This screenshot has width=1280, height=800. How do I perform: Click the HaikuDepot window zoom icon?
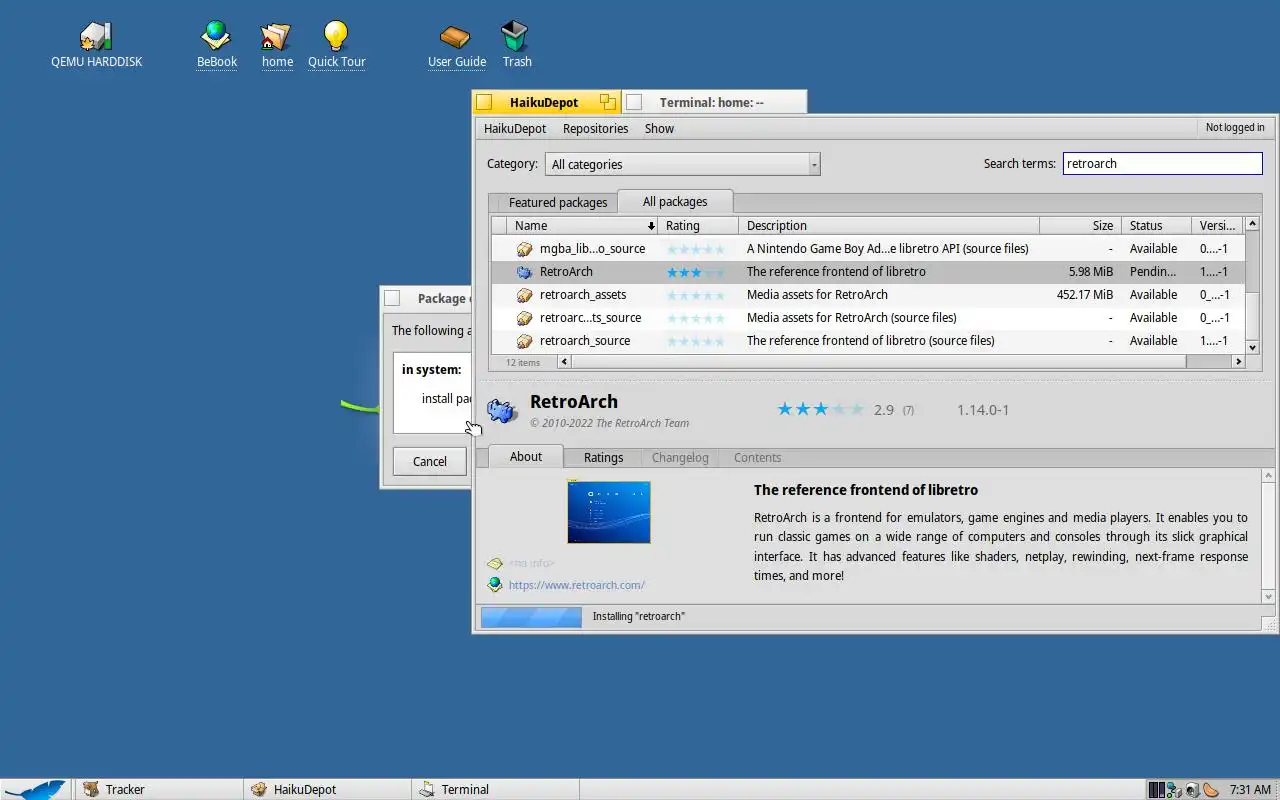(607, 102)
